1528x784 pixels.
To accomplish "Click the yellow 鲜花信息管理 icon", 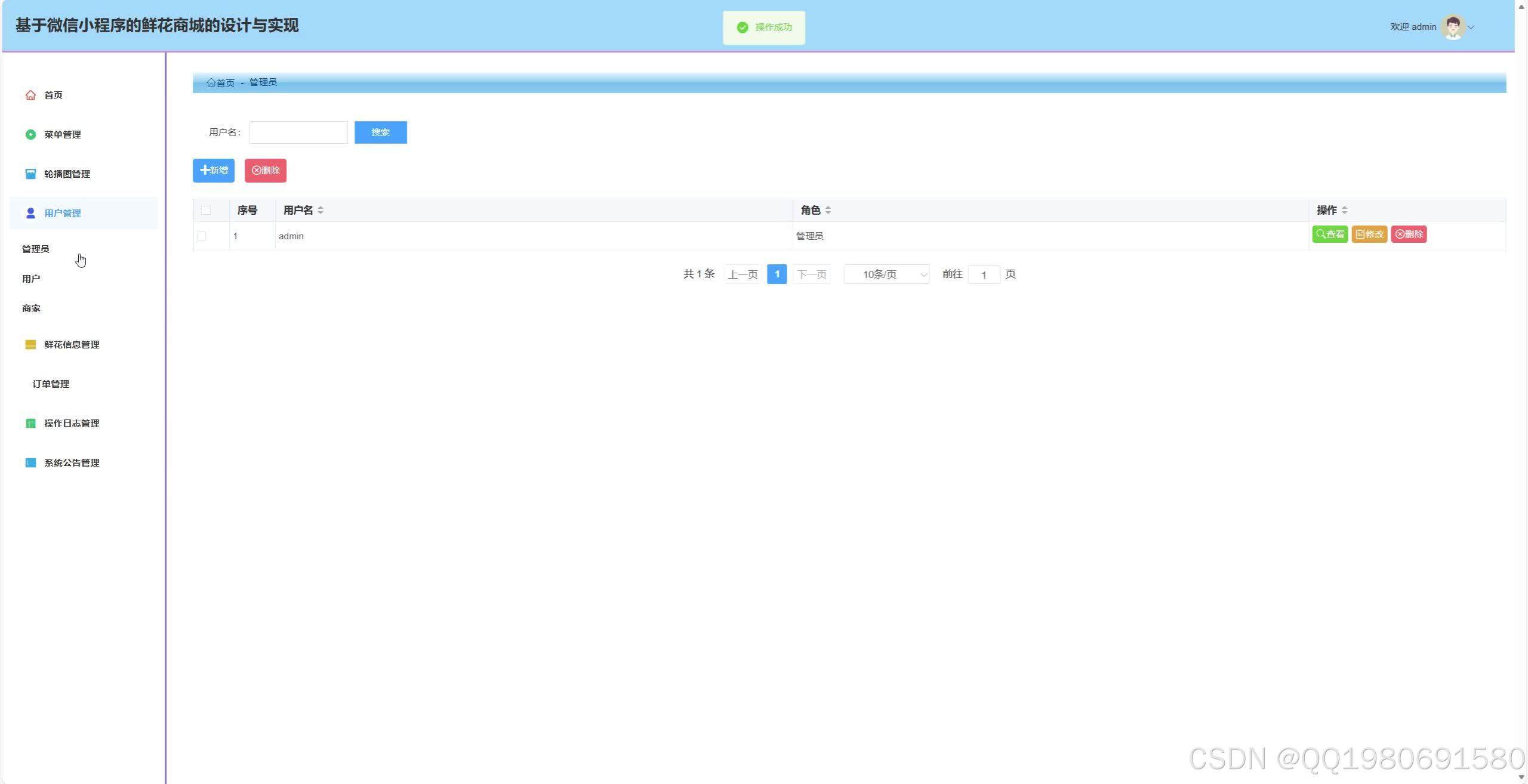I will [x=30, y=345].
